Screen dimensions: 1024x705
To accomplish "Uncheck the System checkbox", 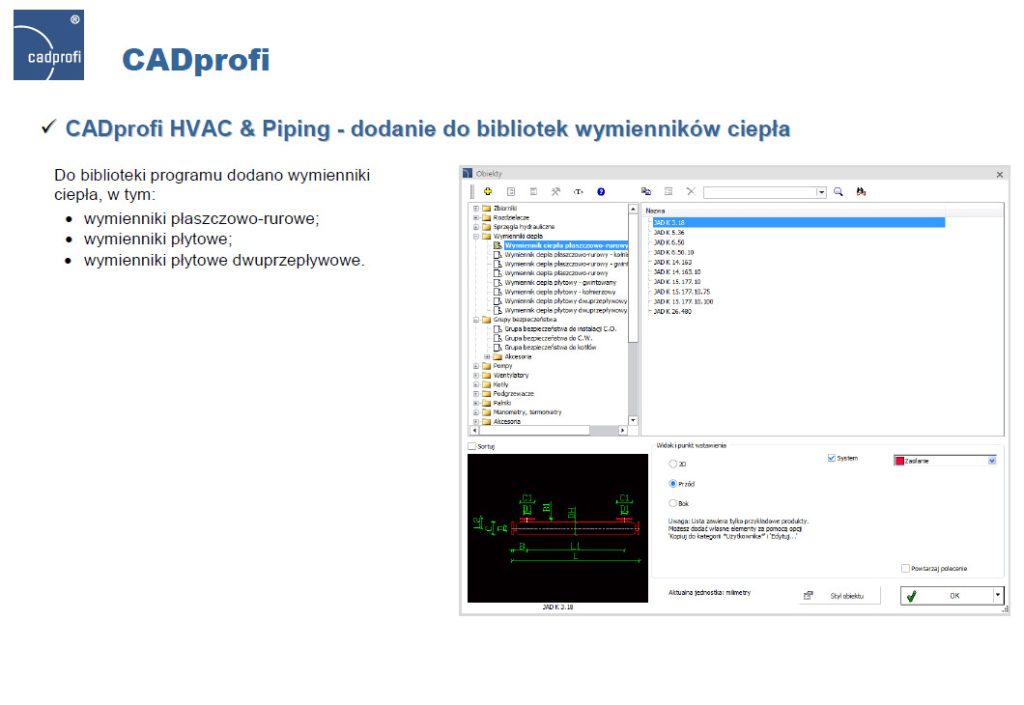I will (x=830, y=458).
